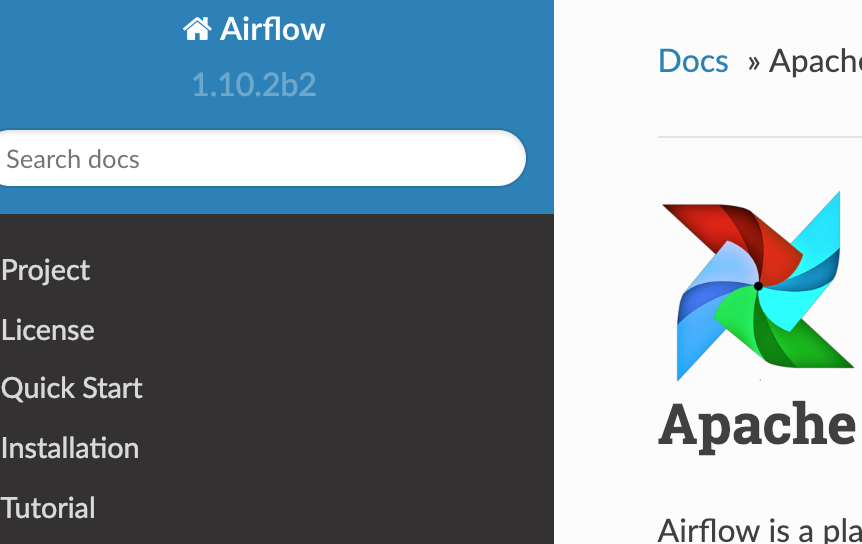The height and width of the screenshot is (544, 862).
Task: Go to the License page
Action: (x=48, y=330)
